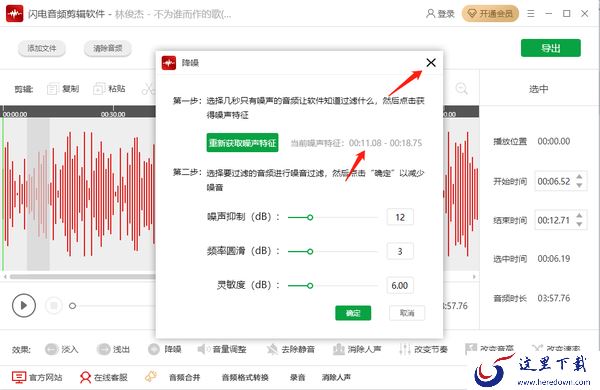The height and width of the screenshot is (390, 600).
Task: Click the green 导出 export button
Action: pyautogui.click(x=551, y=48)
